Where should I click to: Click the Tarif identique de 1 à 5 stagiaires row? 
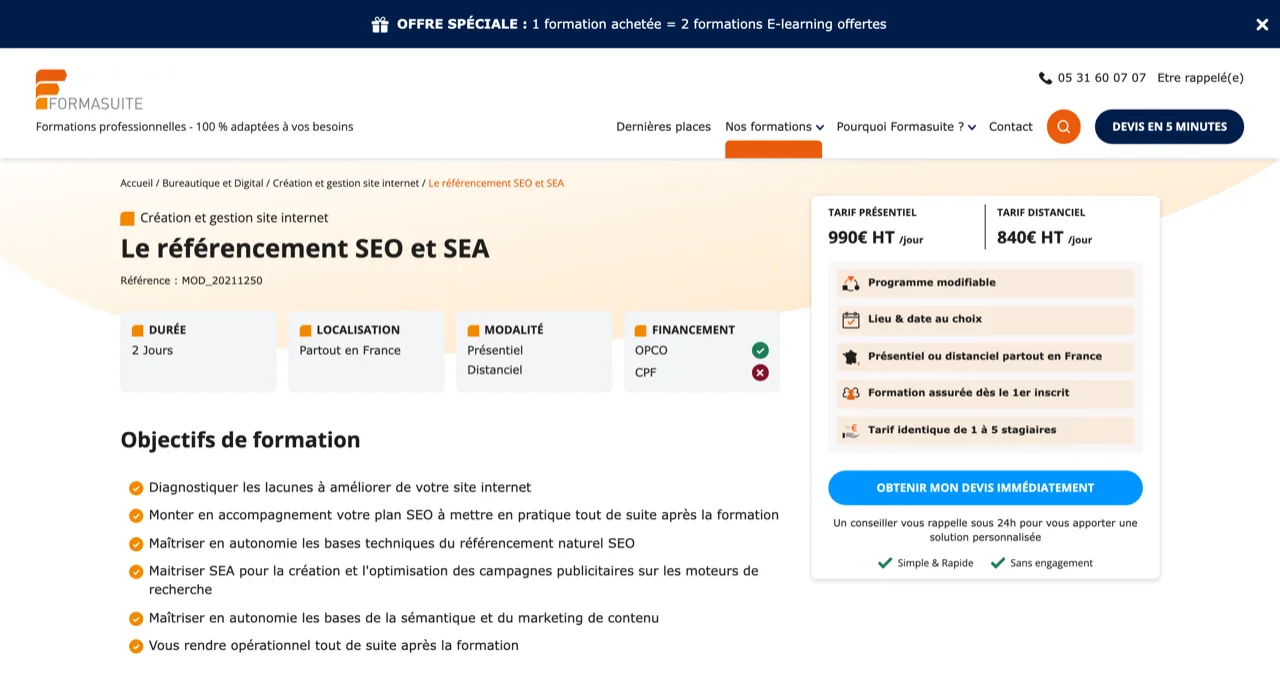click(985, 430)
